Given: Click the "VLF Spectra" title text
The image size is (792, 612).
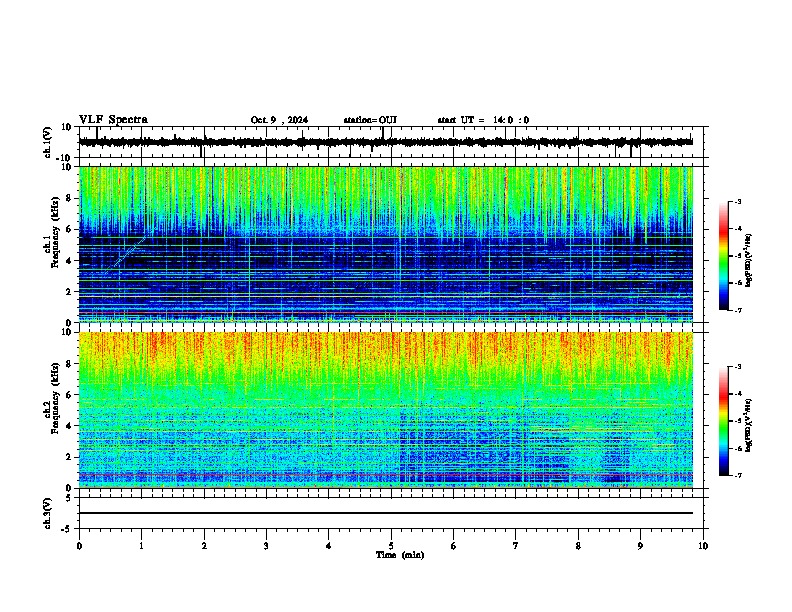Looking at the screenshot, I should [113, 120].
